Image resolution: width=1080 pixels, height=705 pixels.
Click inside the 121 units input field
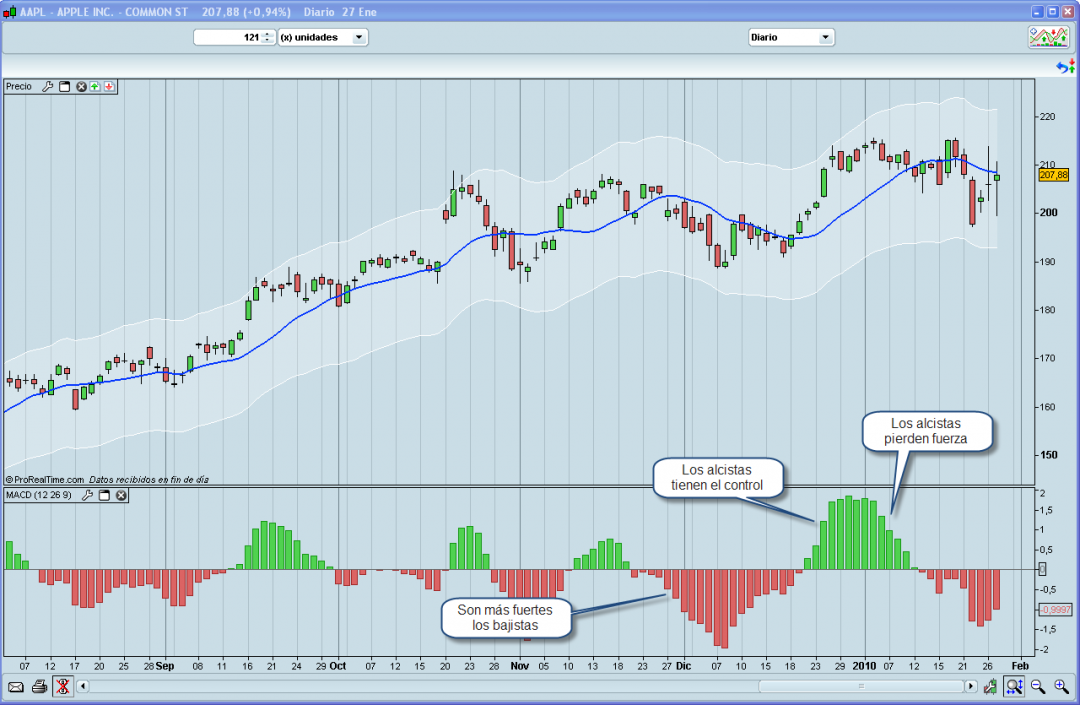coord(230,37)
